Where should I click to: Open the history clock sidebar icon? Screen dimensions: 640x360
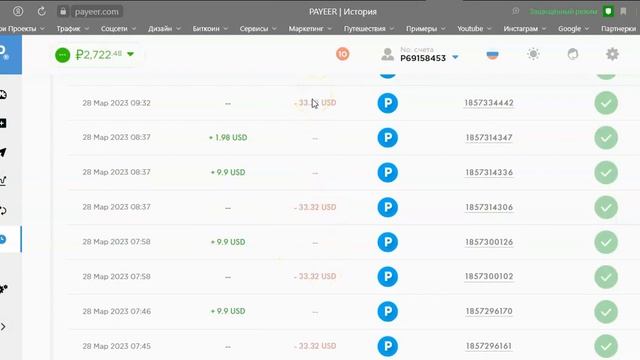pyautogui.click(x=3, y=239)
